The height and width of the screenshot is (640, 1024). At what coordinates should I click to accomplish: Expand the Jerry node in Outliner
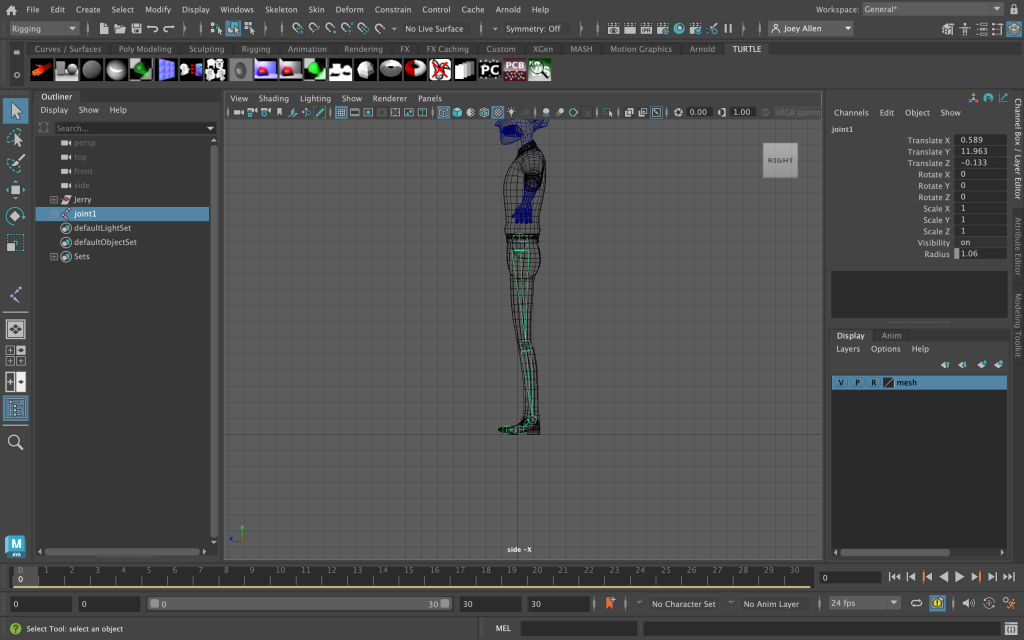point(54,200)
